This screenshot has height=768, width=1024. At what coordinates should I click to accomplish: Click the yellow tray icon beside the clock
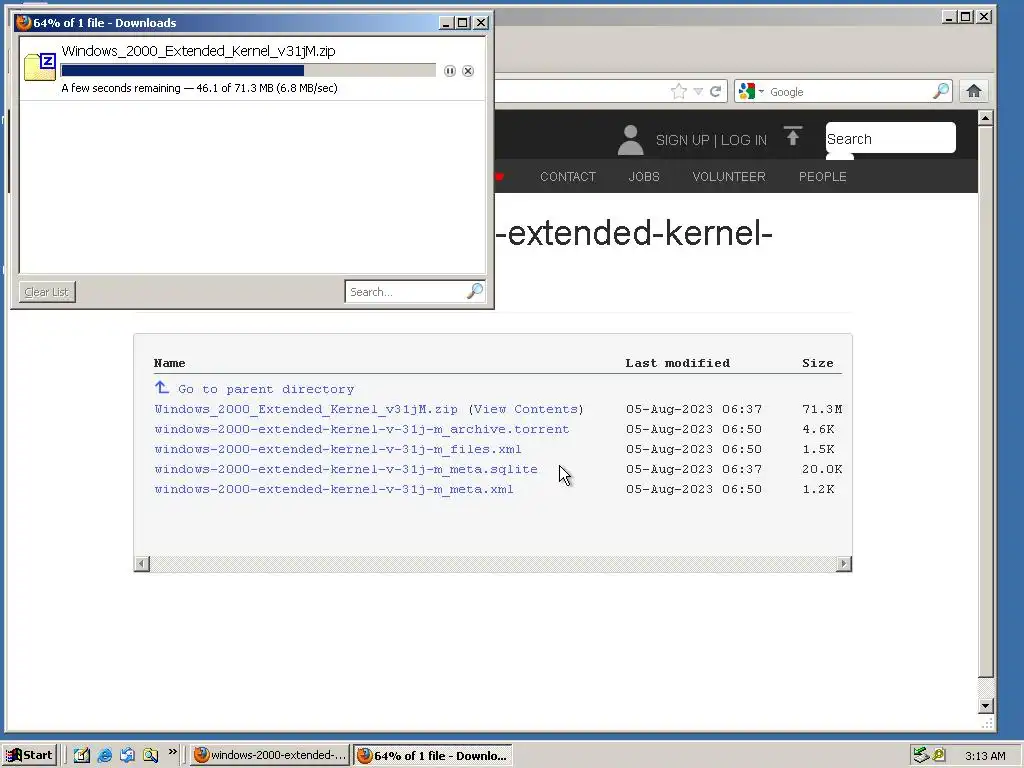[x=938, y=755]
